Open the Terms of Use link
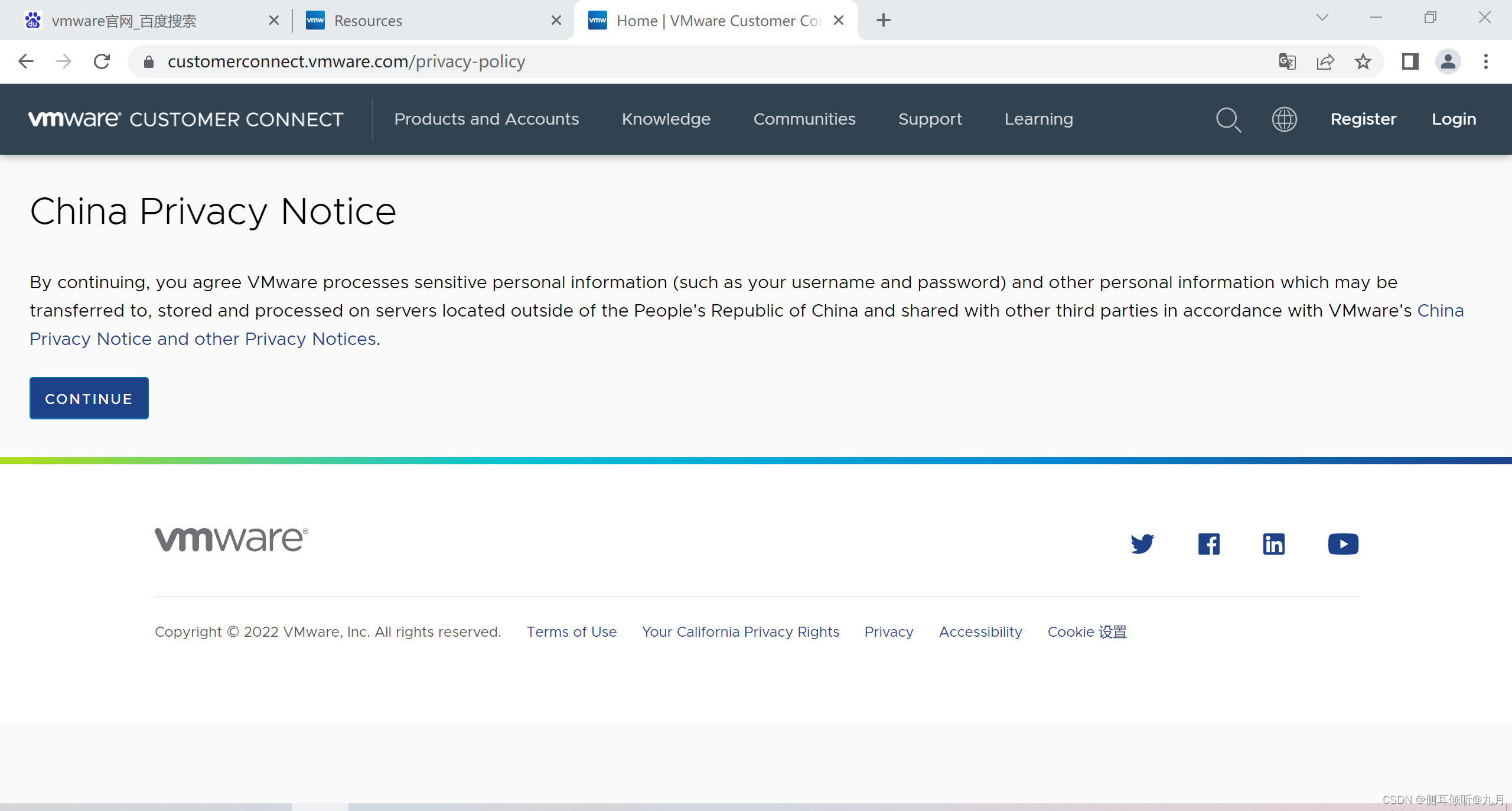 click(571, 631)
